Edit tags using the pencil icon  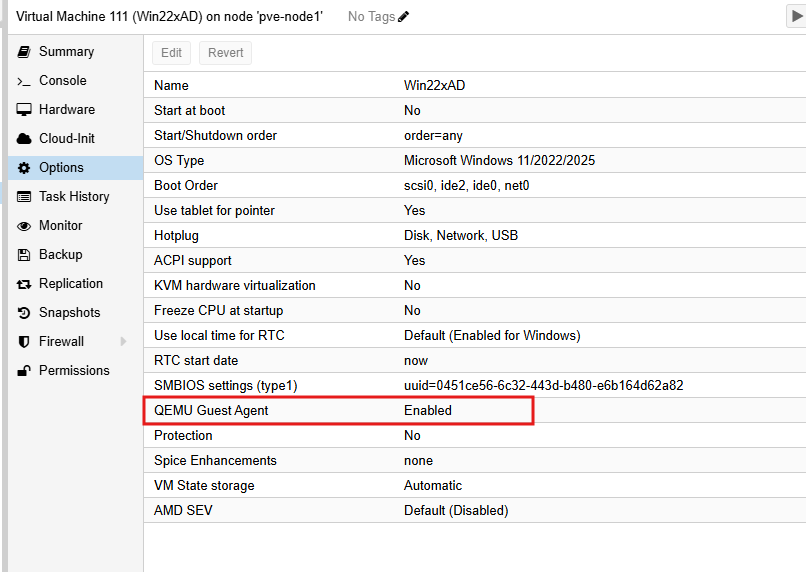[x=404, y=17]
